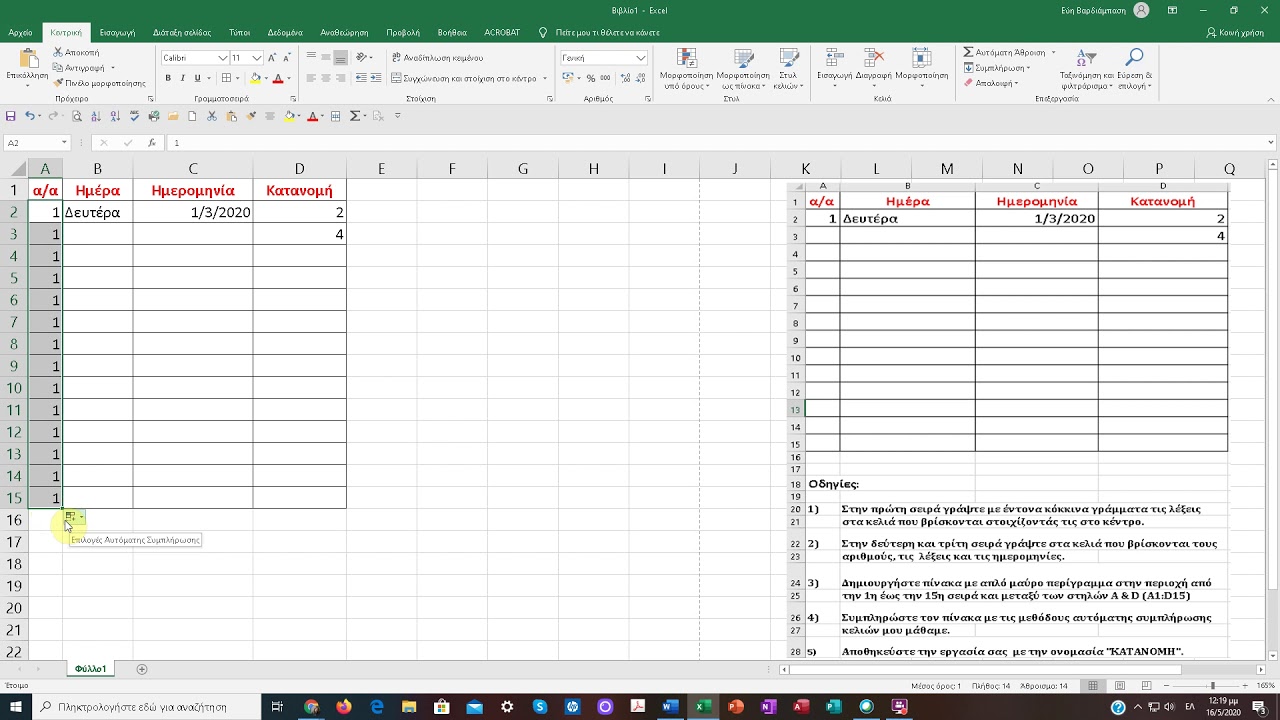The width and height of the screenshot is (1280, 720).
Task: Toggle Bold formatting in the ribbon
Action: click(169, 78)
